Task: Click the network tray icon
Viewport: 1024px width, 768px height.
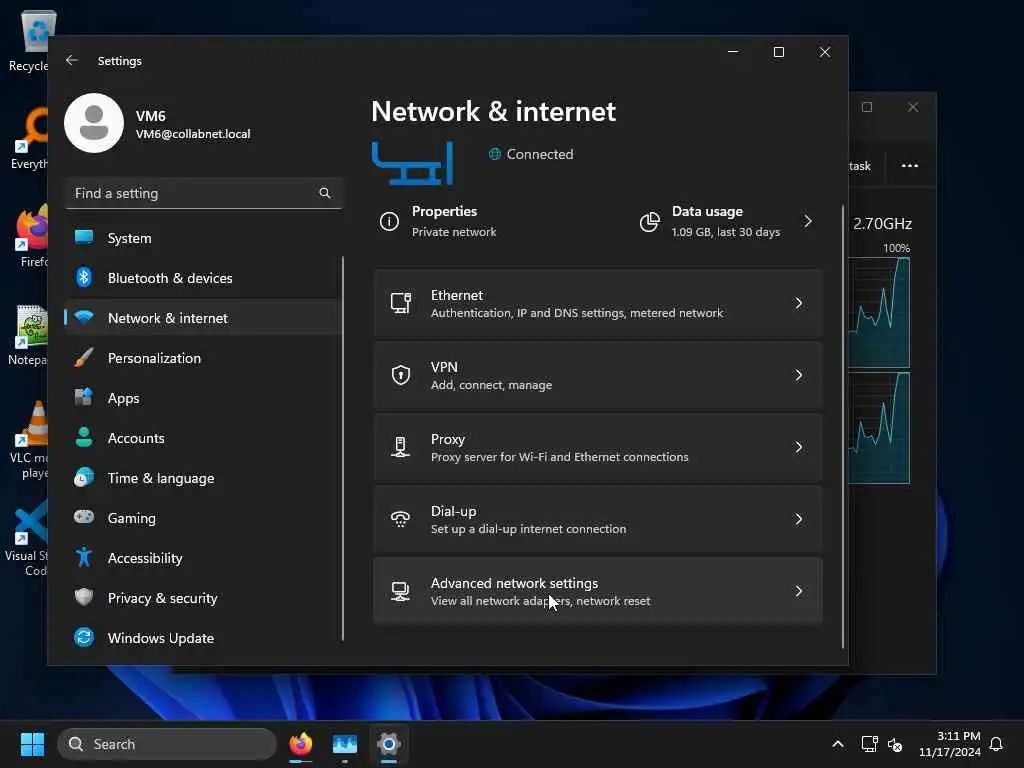Action: coord(869,744)
